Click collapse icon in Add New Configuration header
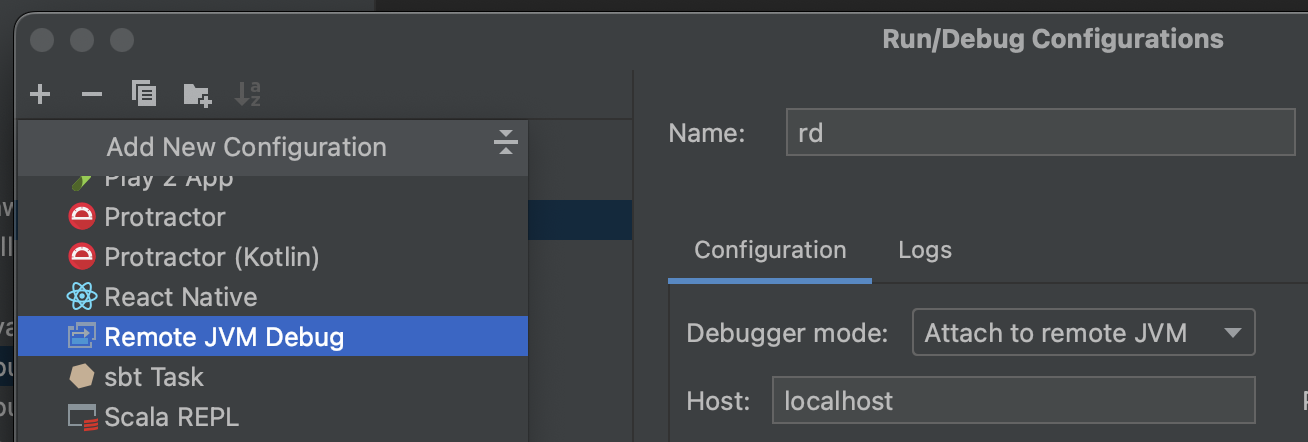 505,144
